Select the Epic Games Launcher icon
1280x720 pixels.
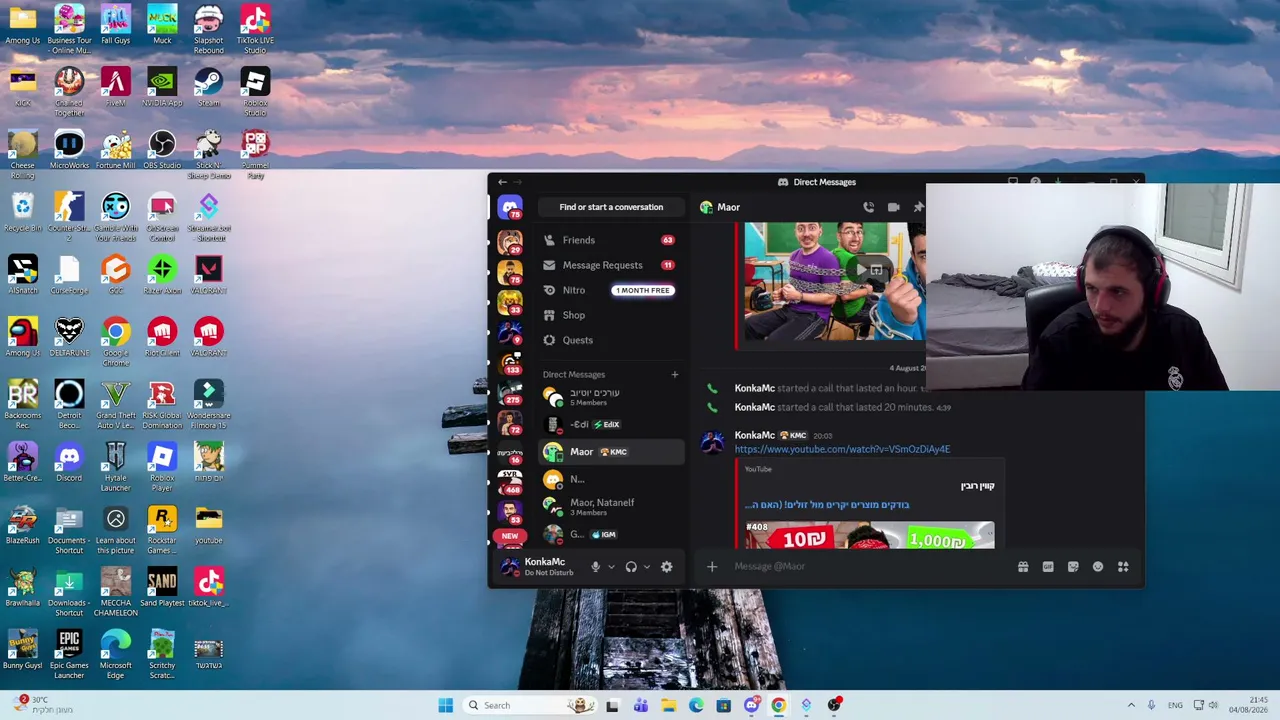(69, 654)
